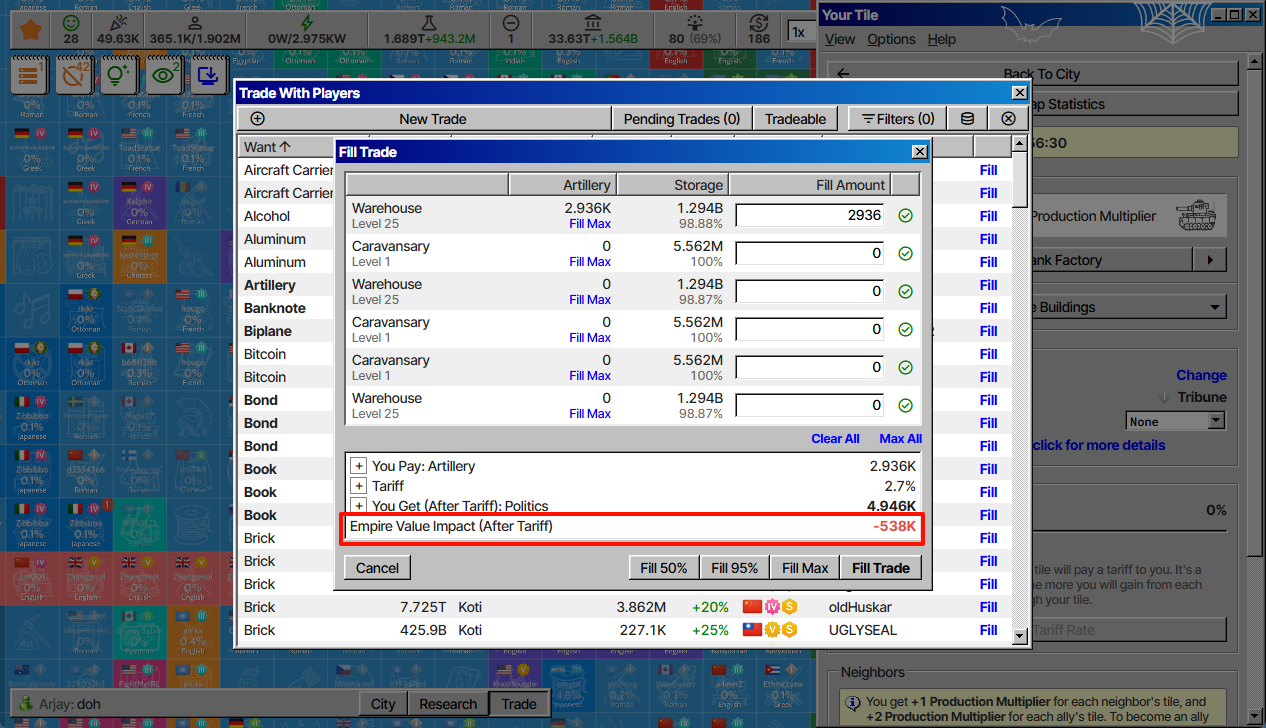1266x728 pixels.
Task: Open the list icon with badge 1
Action: pos(30,75)
